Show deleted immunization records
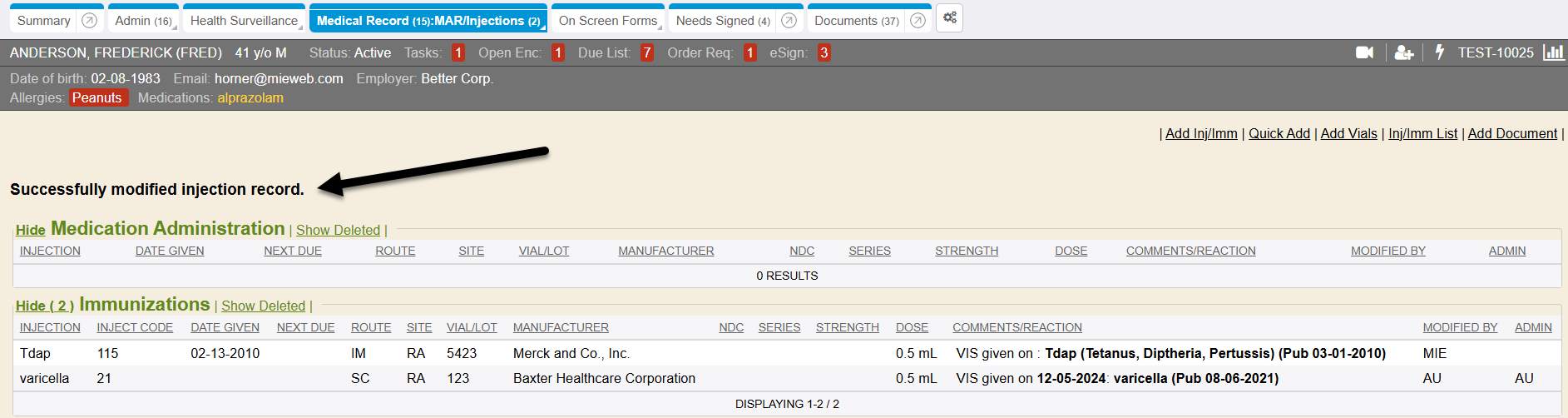 coord(263,306)
